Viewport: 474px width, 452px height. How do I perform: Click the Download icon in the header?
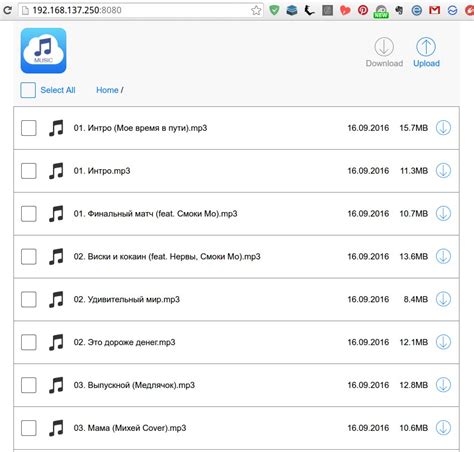pos(384,47)
